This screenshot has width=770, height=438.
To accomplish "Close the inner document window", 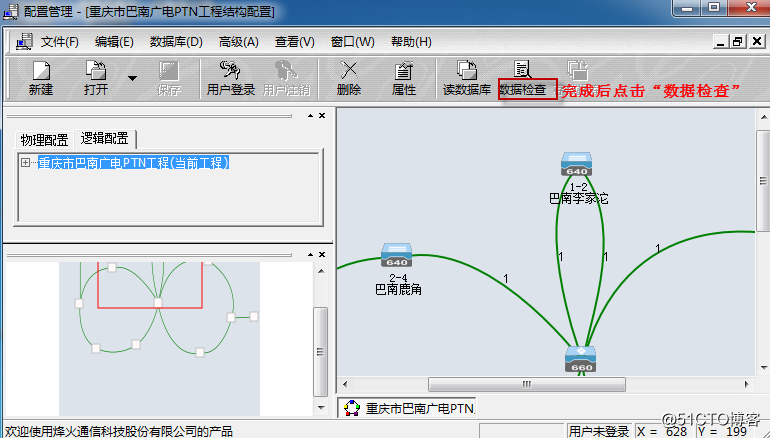I will point(757,42).
